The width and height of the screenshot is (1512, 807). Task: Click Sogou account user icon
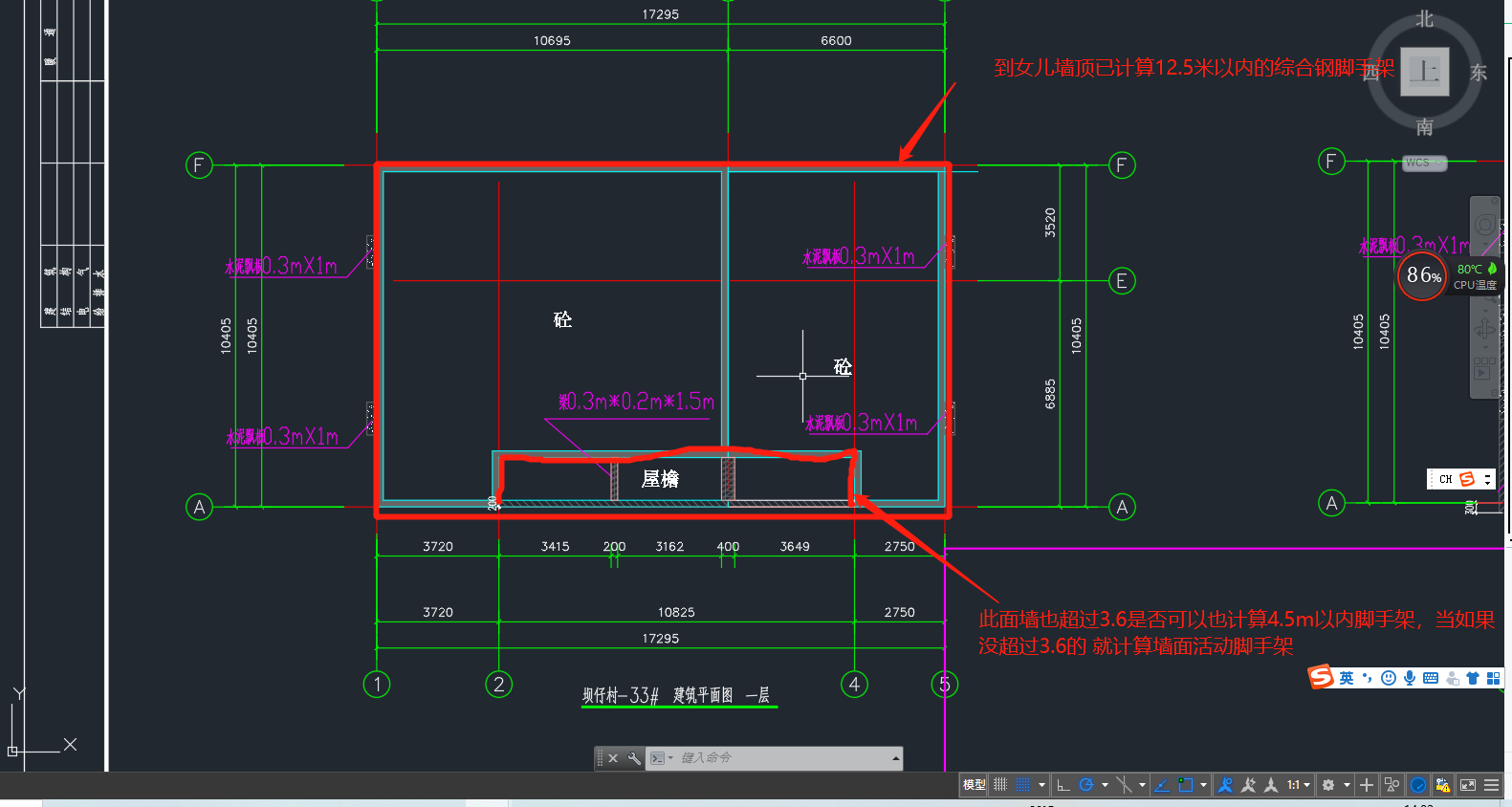[1453, 678]
